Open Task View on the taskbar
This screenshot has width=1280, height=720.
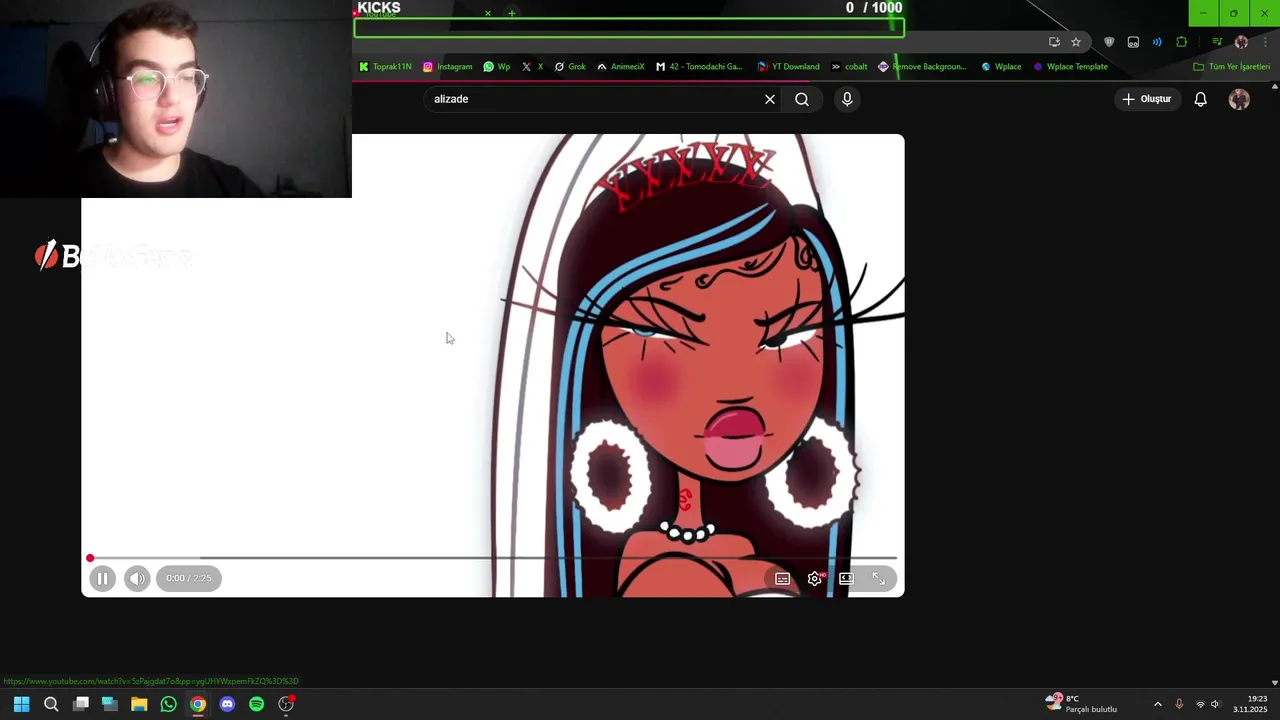(x=81, y=704)
